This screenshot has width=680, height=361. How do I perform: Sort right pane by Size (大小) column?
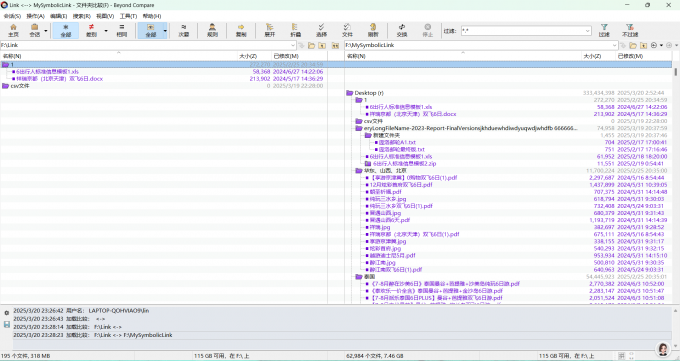pyautogui.click(x=598, y=56)
